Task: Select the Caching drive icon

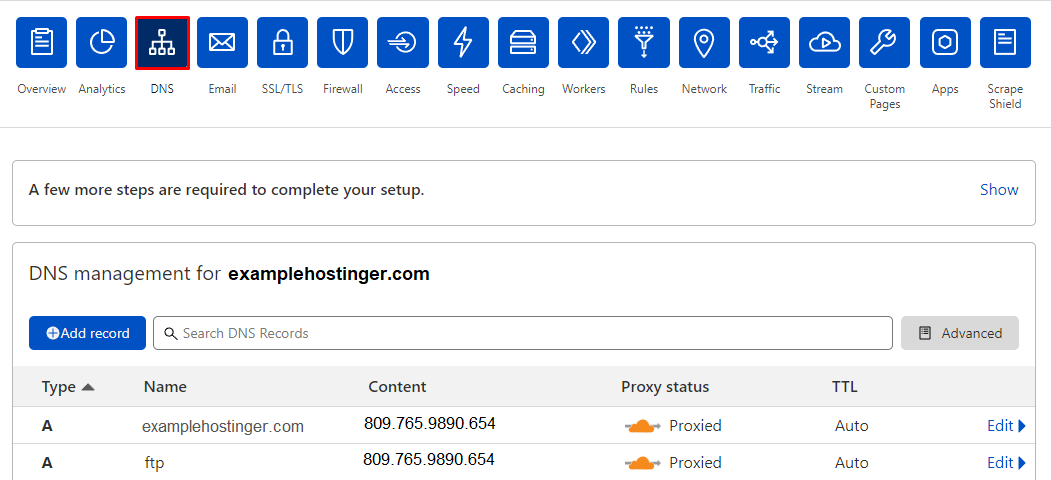Action: point(523,43)
